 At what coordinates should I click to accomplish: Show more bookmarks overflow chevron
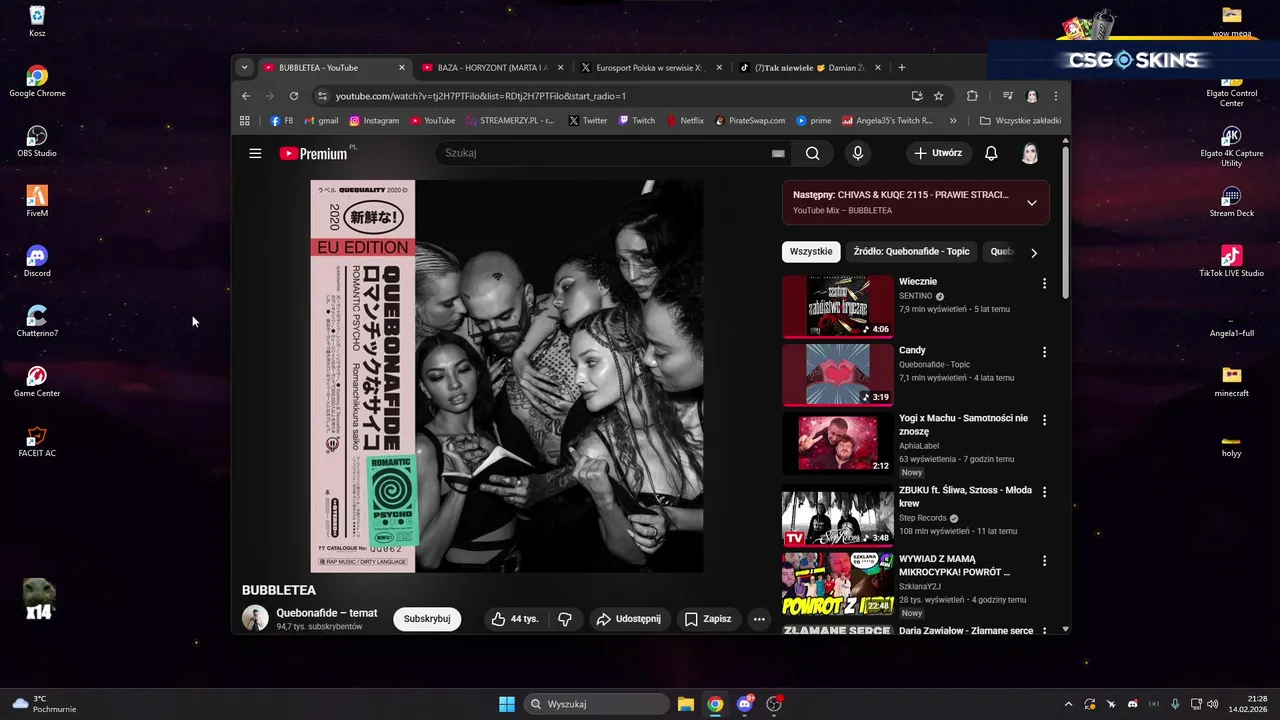[953, 120]
